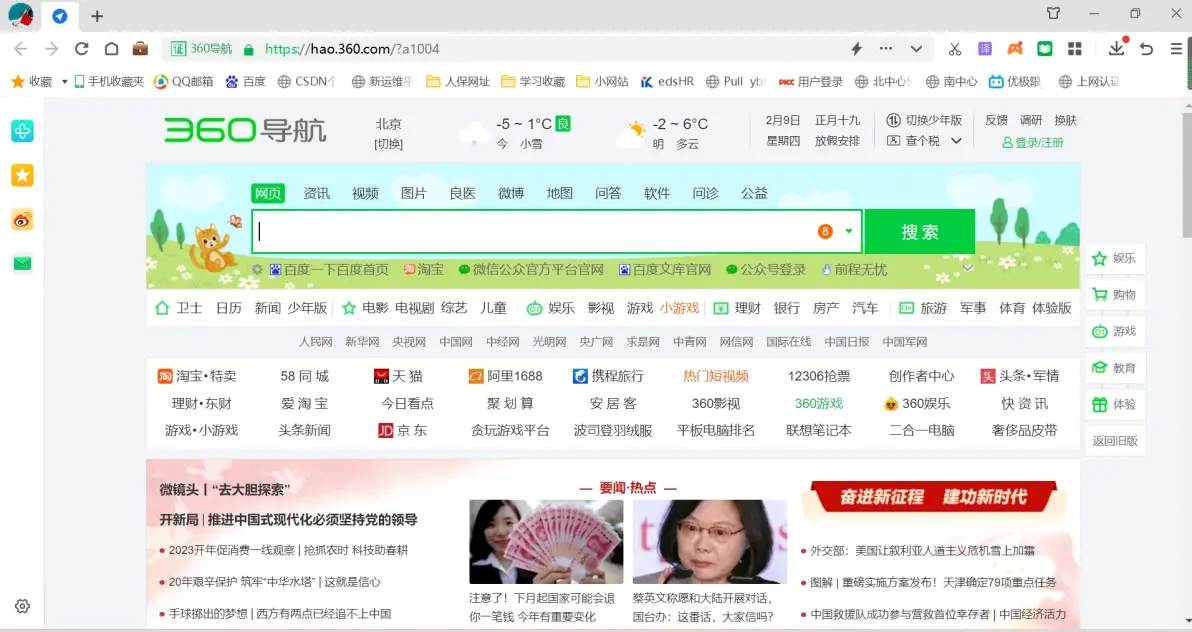Open the Weibo sidebar icon
1192x632 pixels.
(x=22, y=220)
